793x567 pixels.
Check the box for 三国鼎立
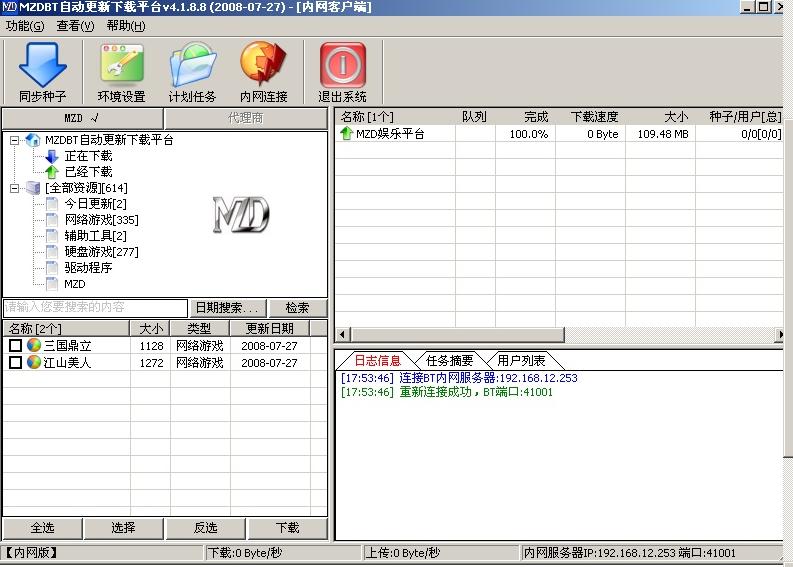coord(16,346)
